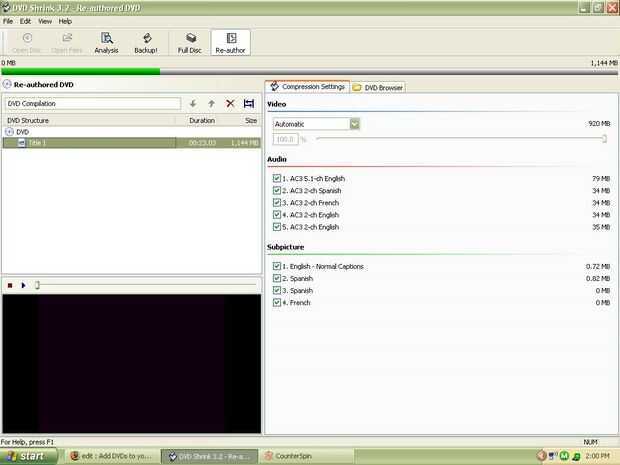Run the Analysis tool
Screen dimensions: 620x465
tap(106, 43)
